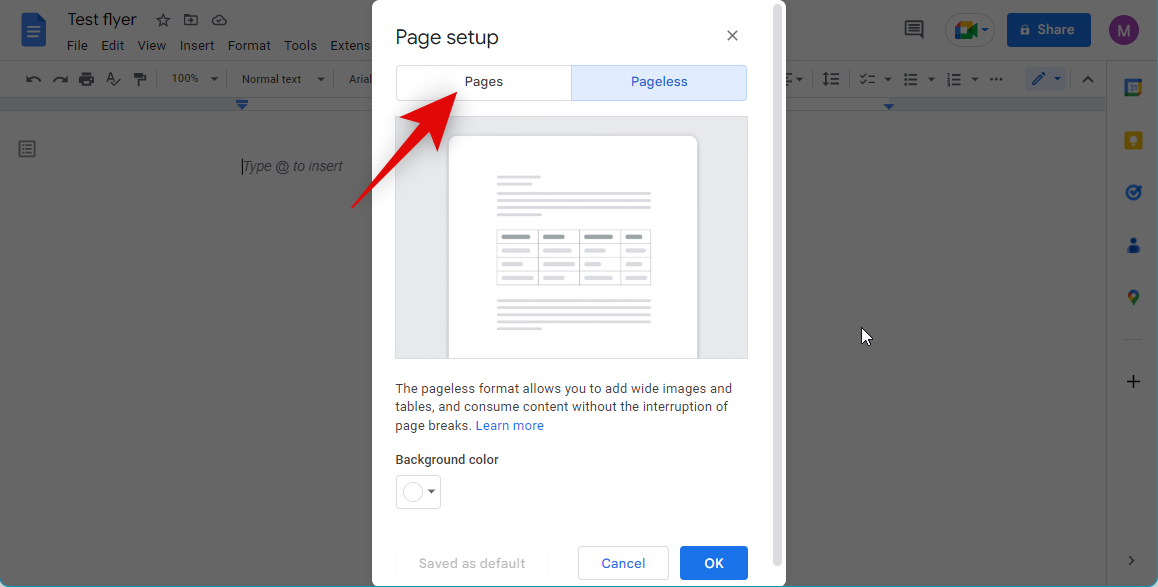Star the Test flyer document

click(163, 21)
